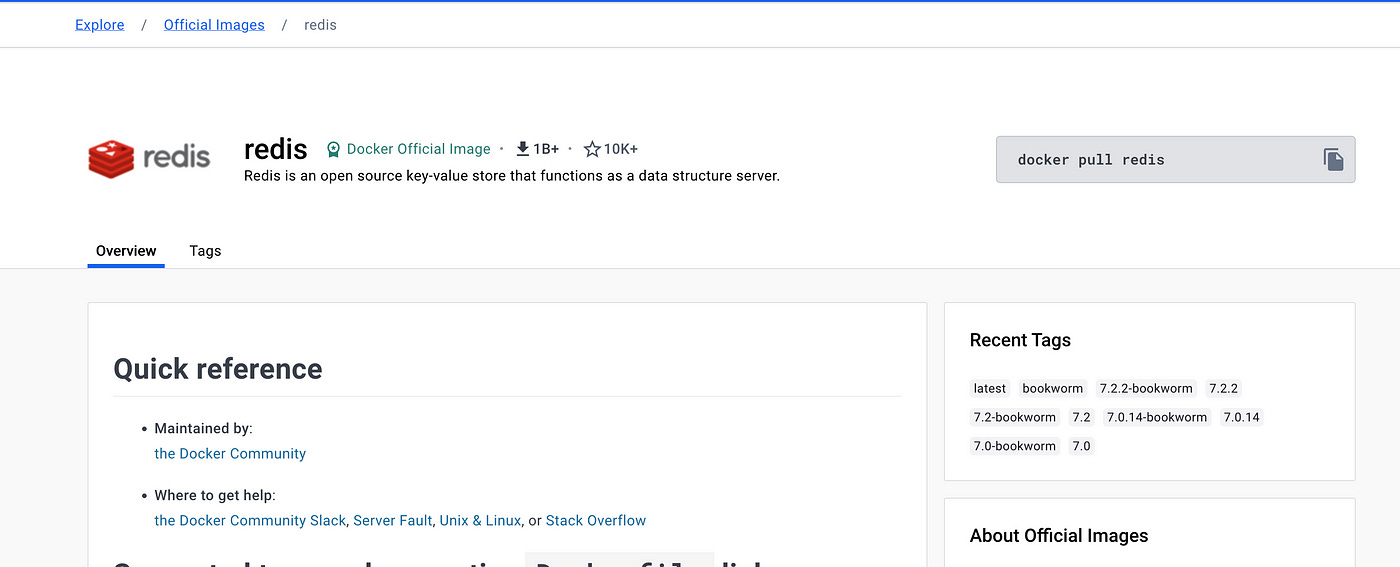Click the Quick reference heading
This screenshot has width=1400, height=567.
tap(218, 369)
